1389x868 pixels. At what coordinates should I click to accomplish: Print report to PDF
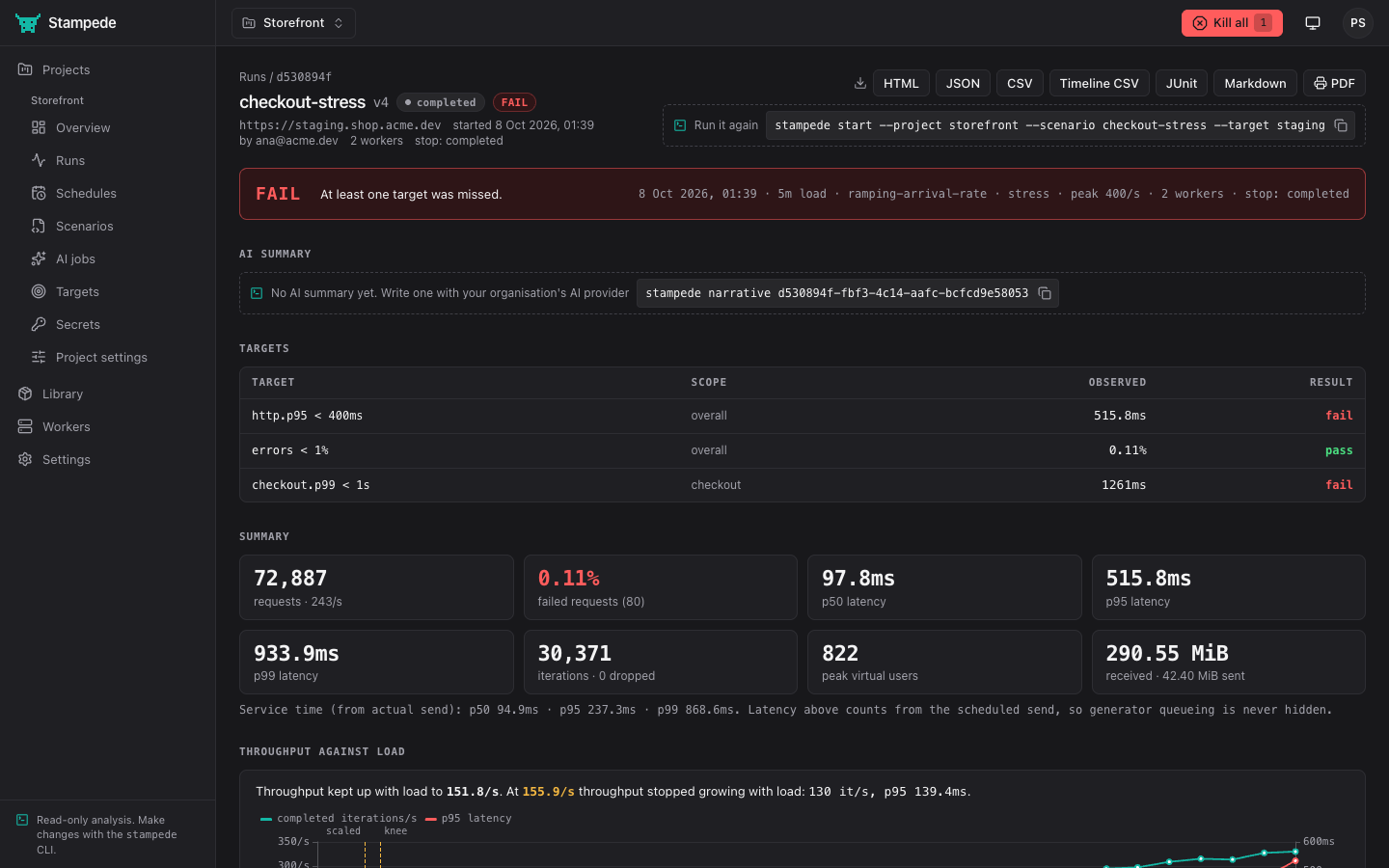tap(1334, 83)
